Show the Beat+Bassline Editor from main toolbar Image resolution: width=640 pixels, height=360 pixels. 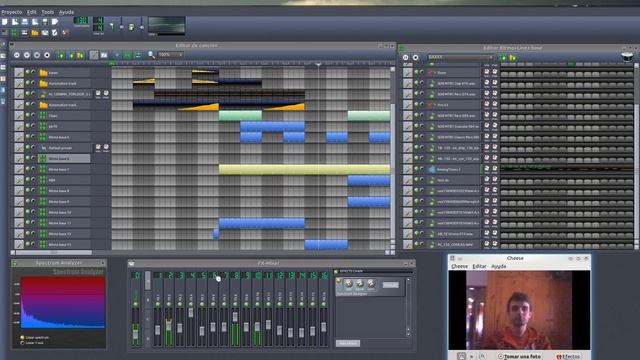(15, 33)
